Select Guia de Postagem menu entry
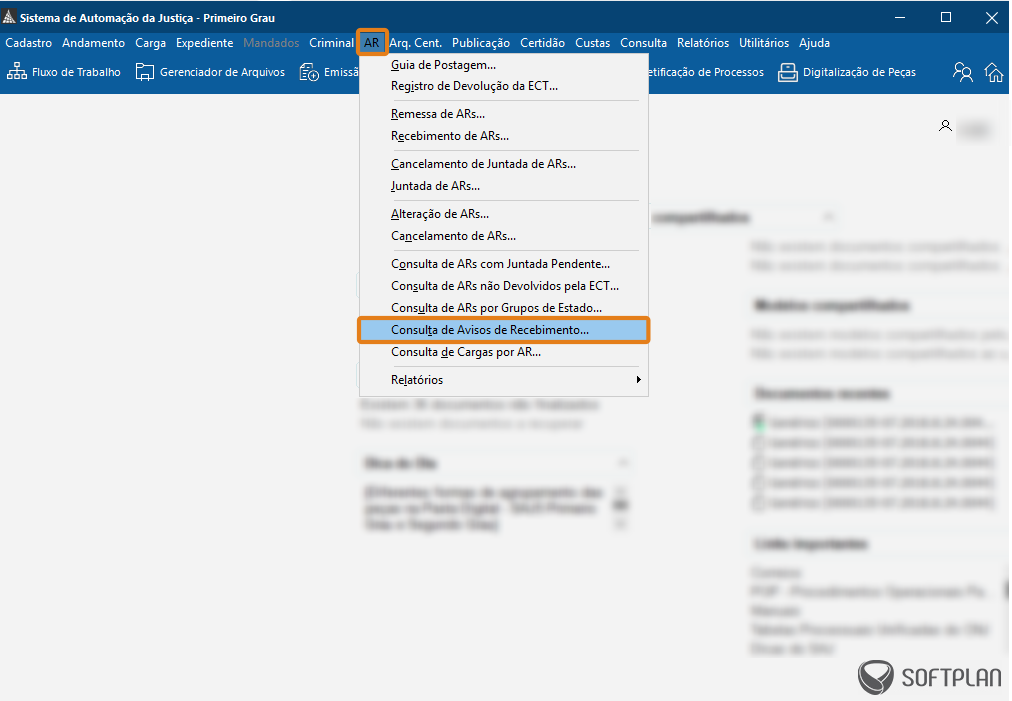Screen dimensions: 1012x701 pos(504,65)
